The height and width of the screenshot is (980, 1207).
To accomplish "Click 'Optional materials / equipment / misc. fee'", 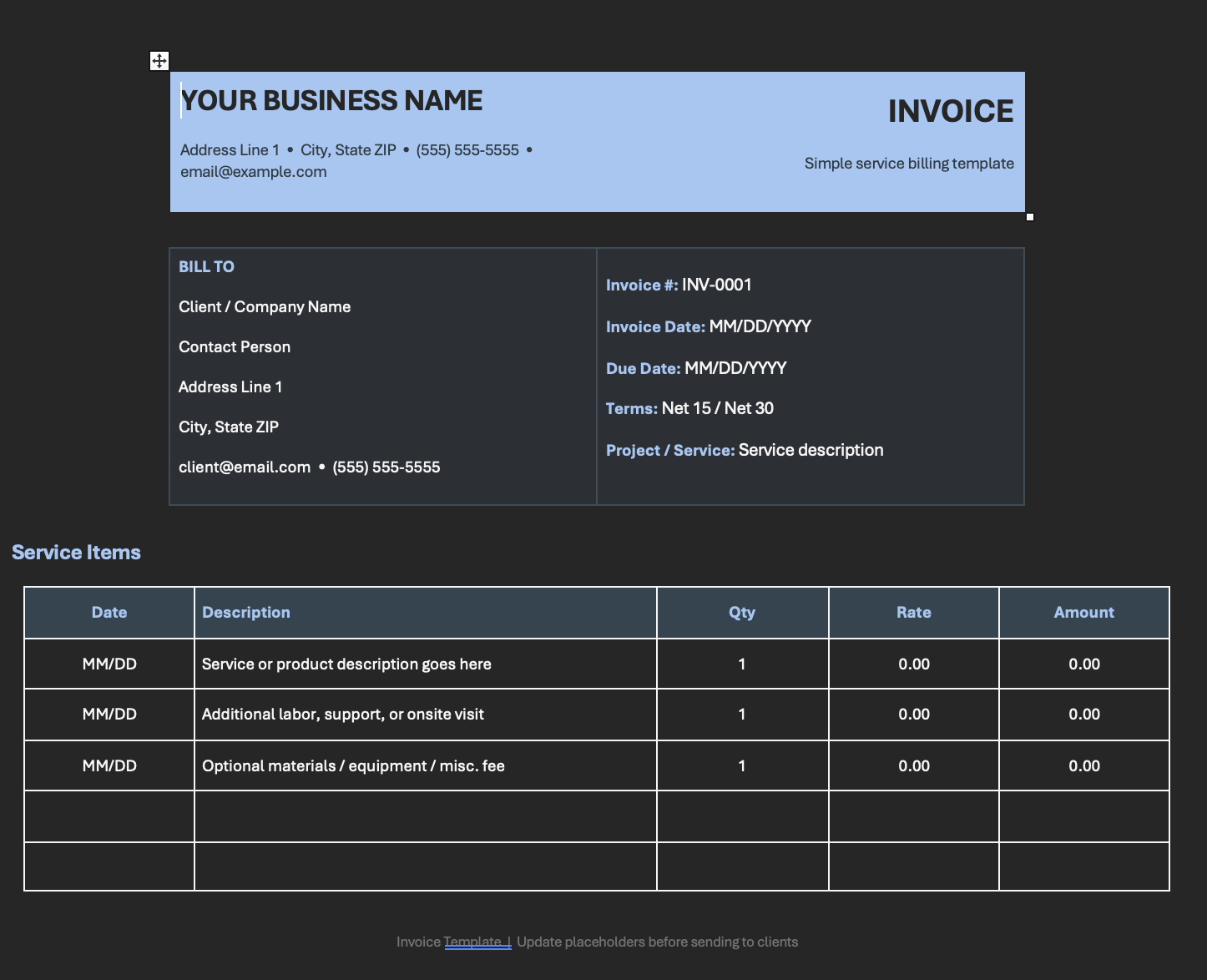I will click(x=353, y=766).
